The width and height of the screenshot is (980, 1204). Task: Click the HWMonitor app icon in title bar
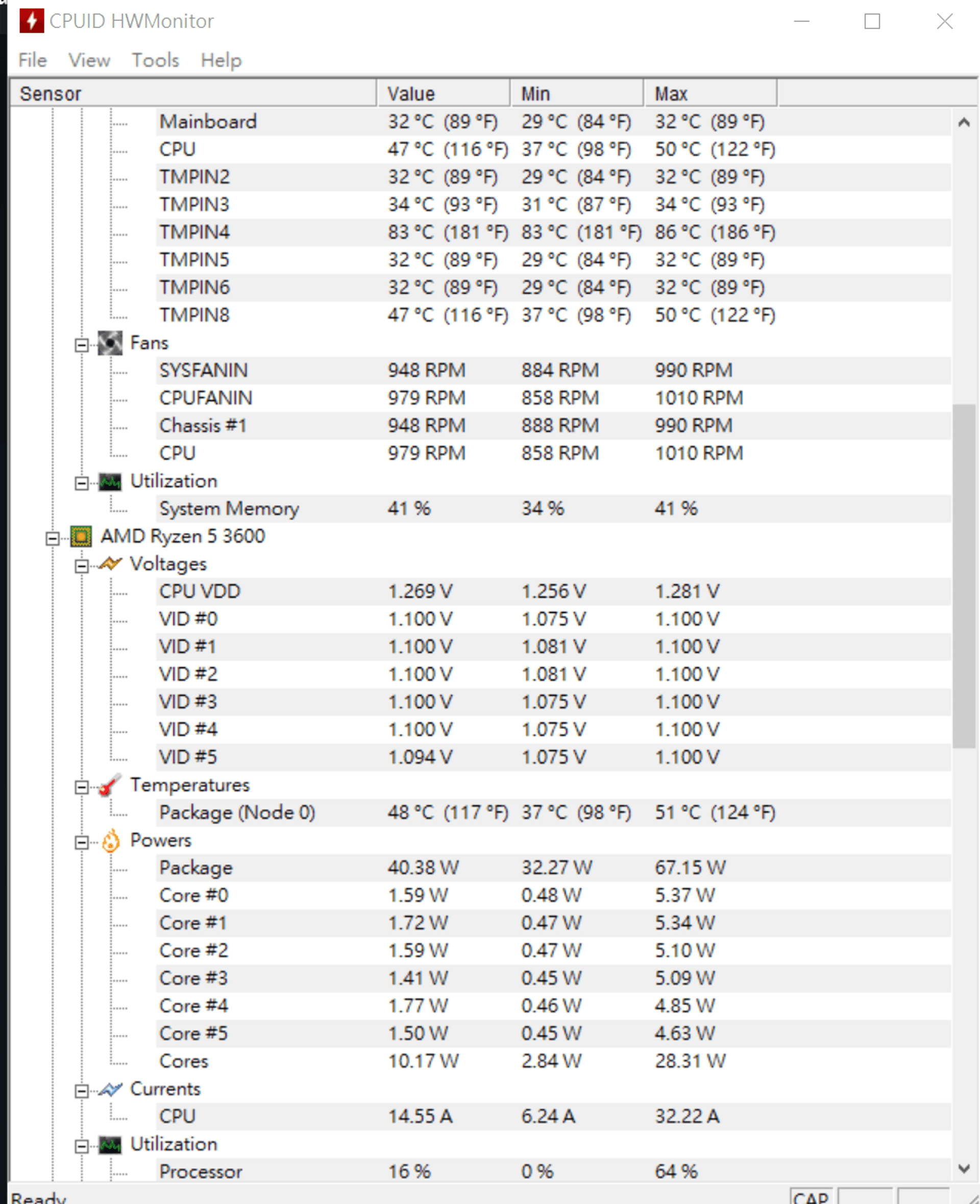(x=32, y=21)
